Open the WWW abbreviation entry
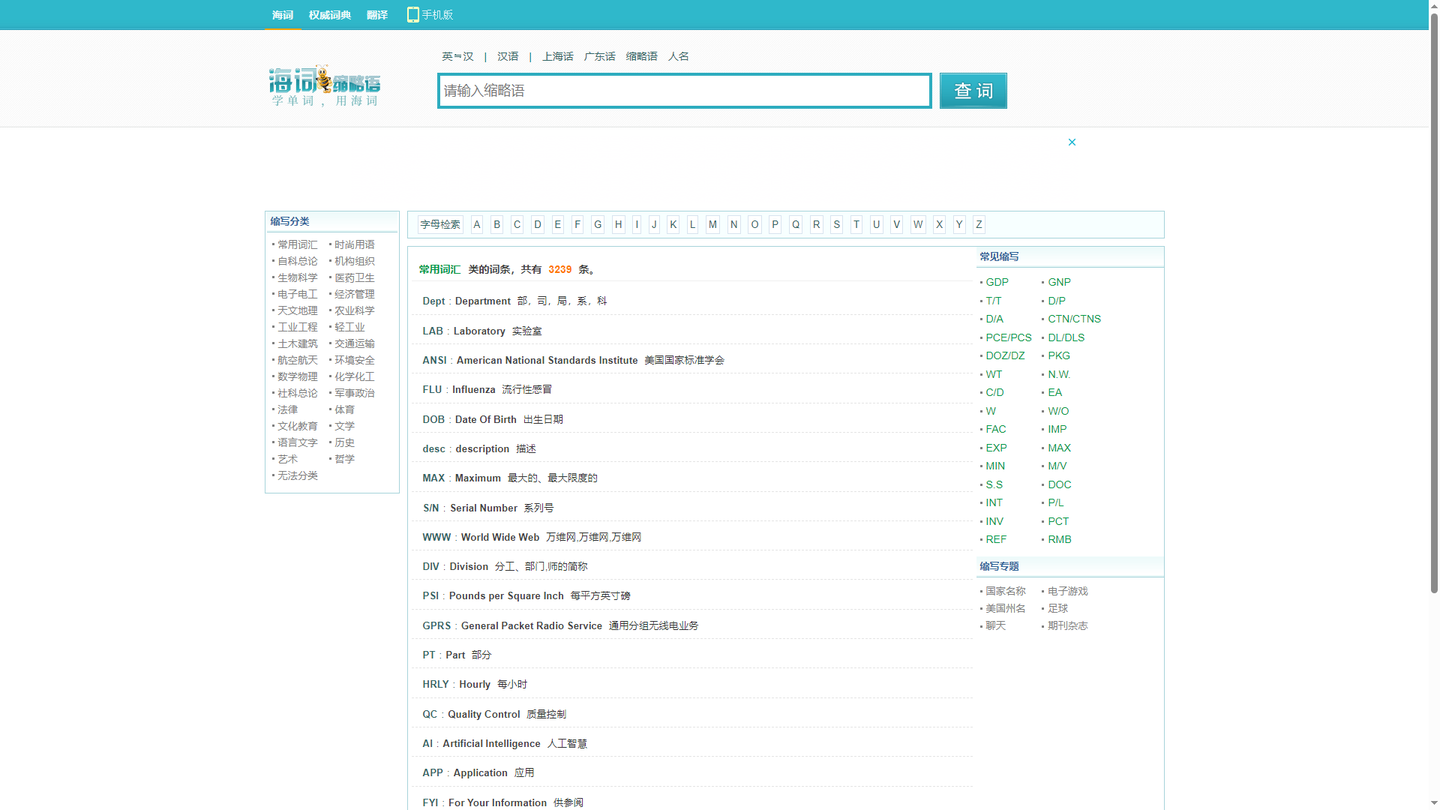Viewport: 1440px width, 810px height. click(436, 537)
